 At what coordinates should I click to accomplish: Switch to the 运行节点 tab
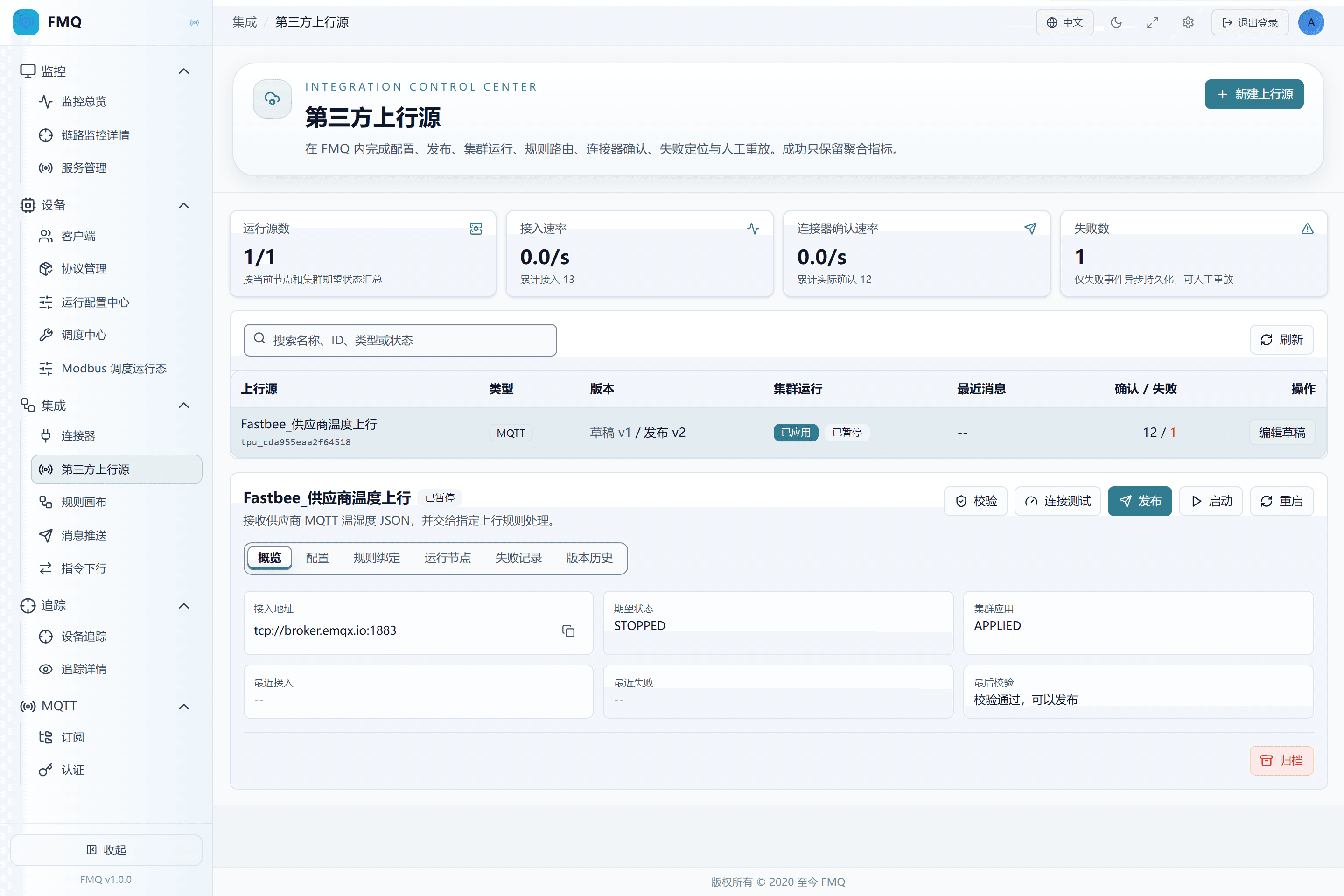[448, 558]
